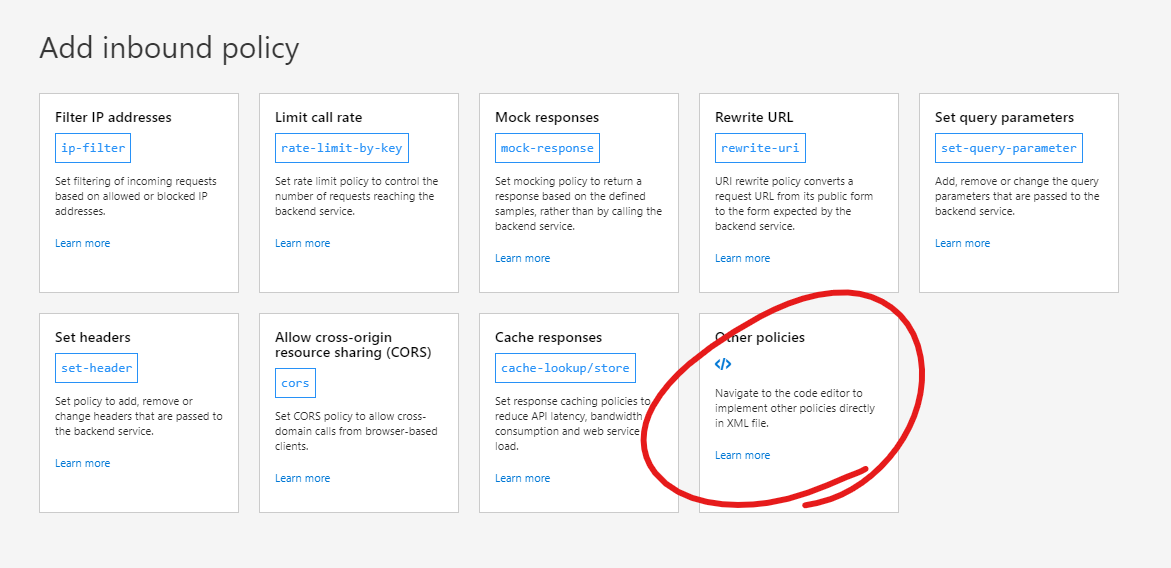This screenshot has width=1171, height=568.
Task: Follow Learn more link in CORS card
Action: point(302,478)
